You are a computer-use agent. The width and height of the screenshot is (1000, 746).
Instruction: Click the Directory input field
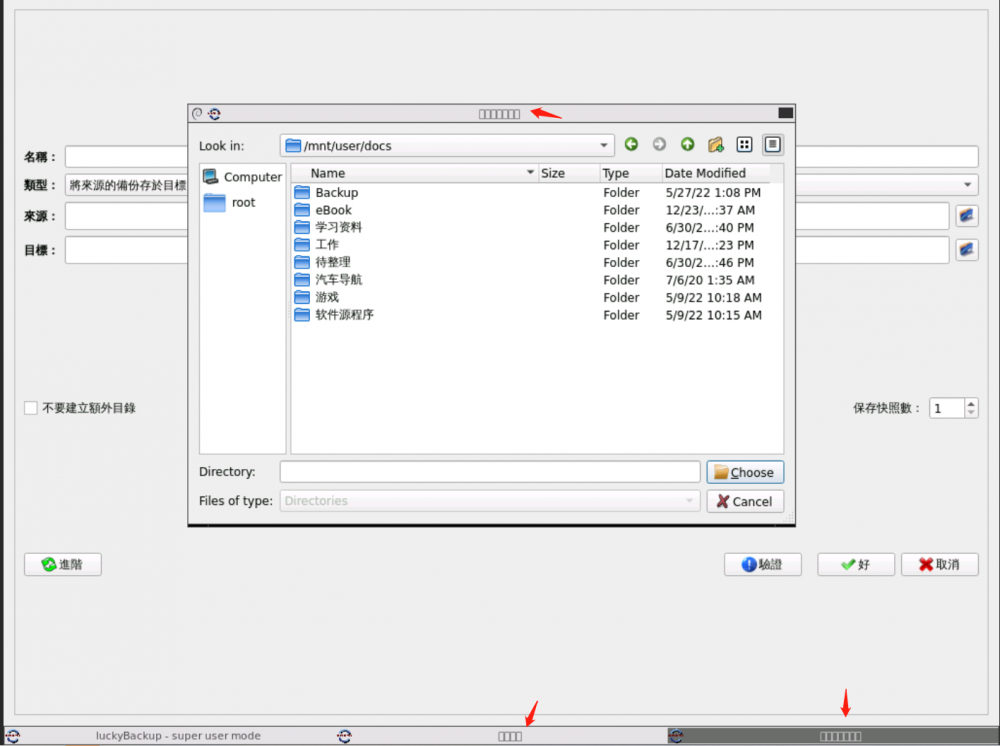(490, 472)
